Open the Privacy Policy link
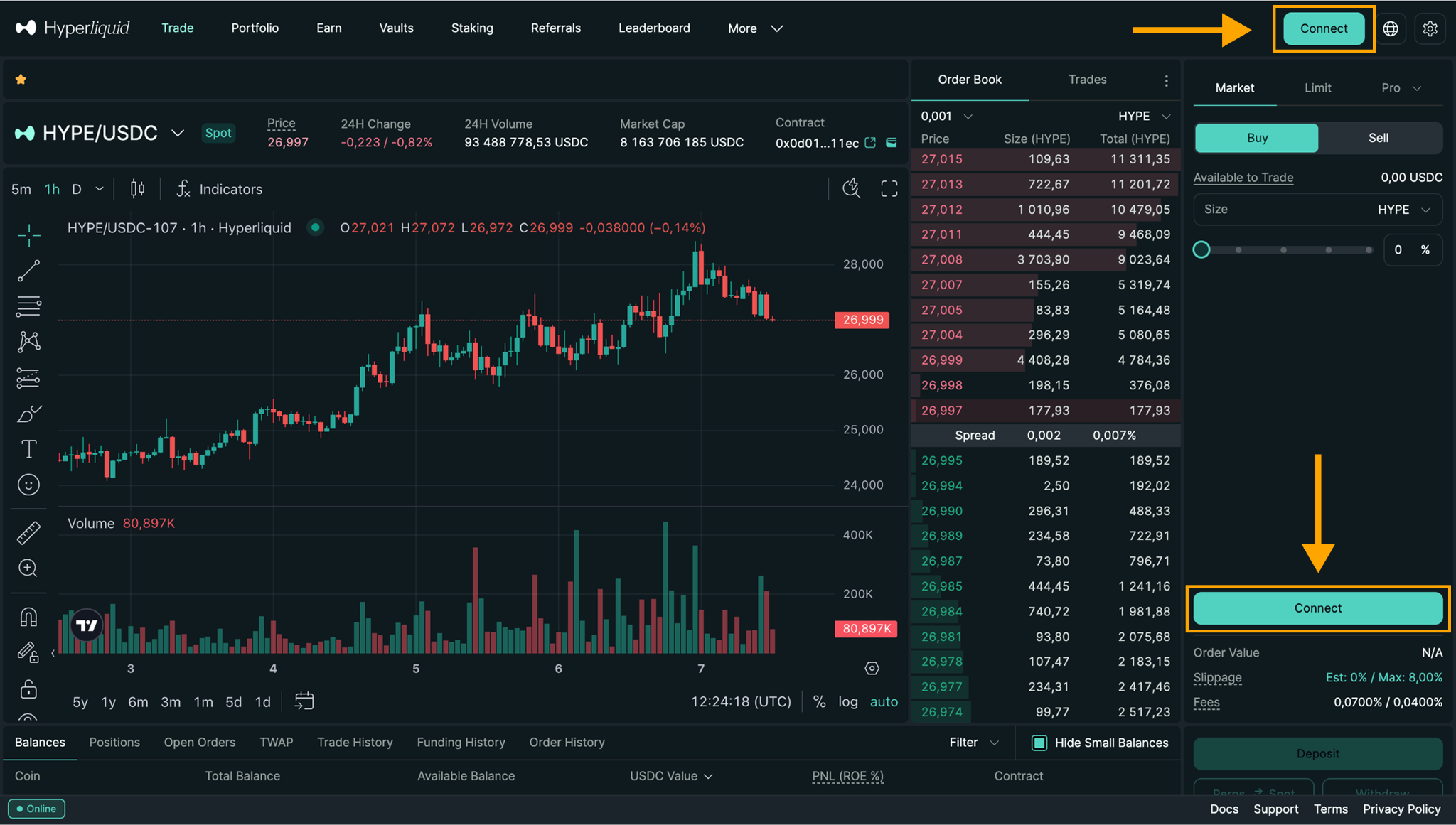1456x825 pixels. (x=1401, y=809)
